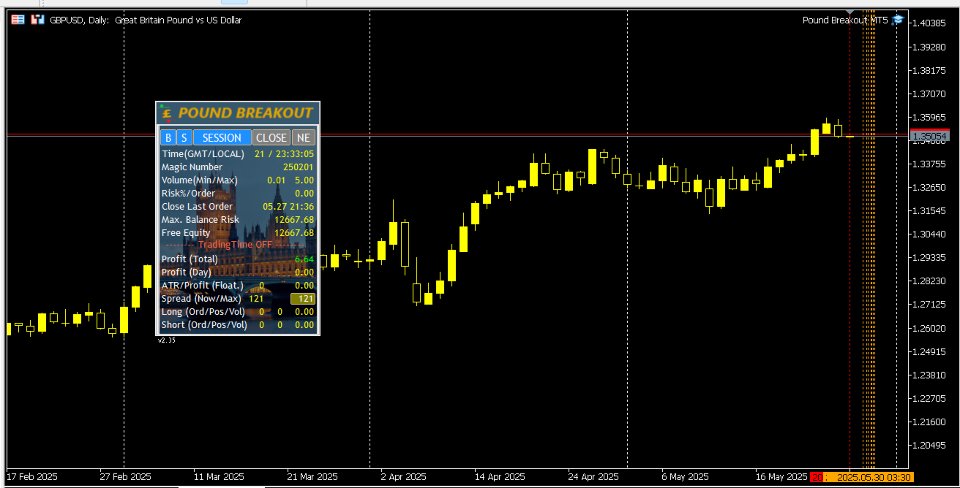Toggle the SESSION button
Image resolution: width=960 pixels, height=488 pixels.
click(222, 138)
